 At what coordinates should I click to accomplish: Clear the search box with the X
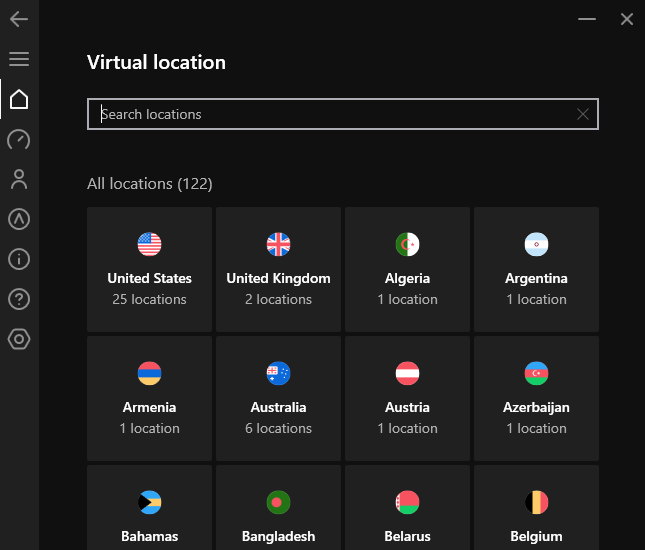(582, 114)
